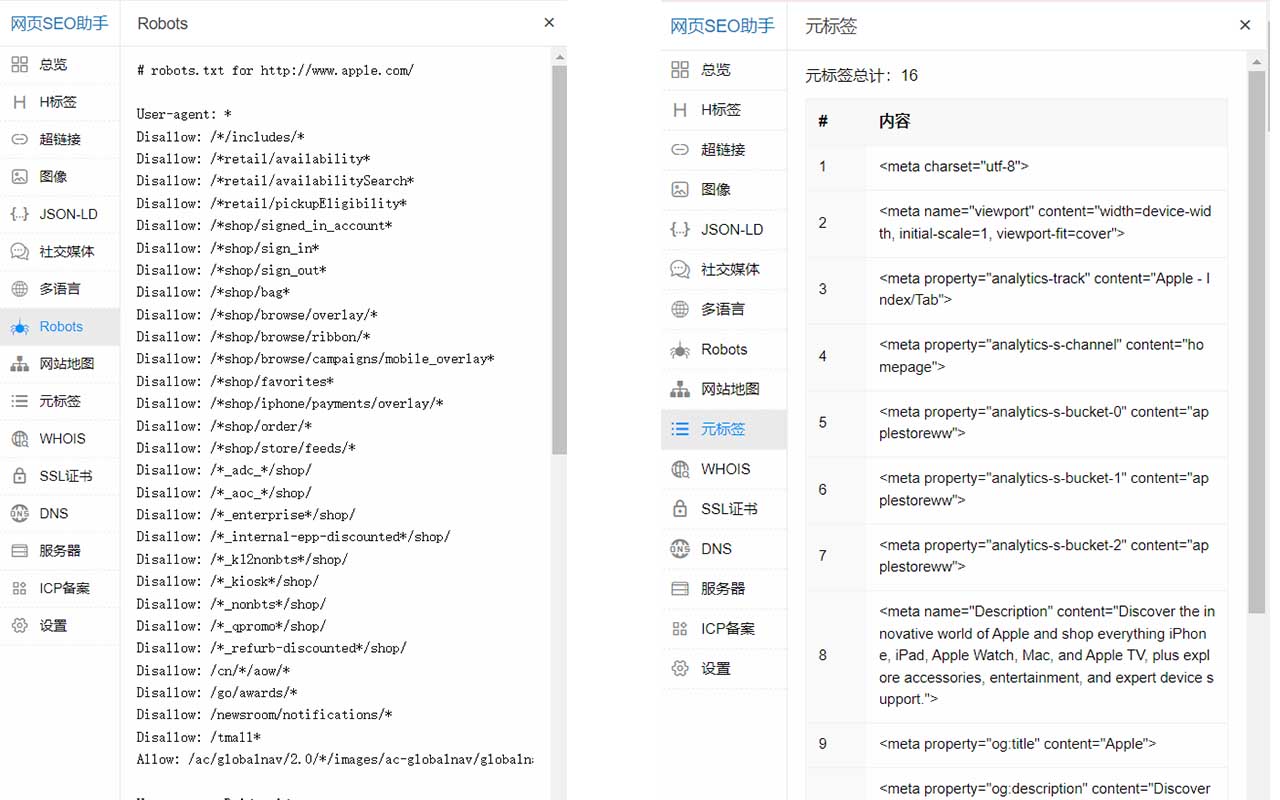Click the 网页SEO助手 title link
This screenshot has height=800, width=1280.
pos(60,23)
